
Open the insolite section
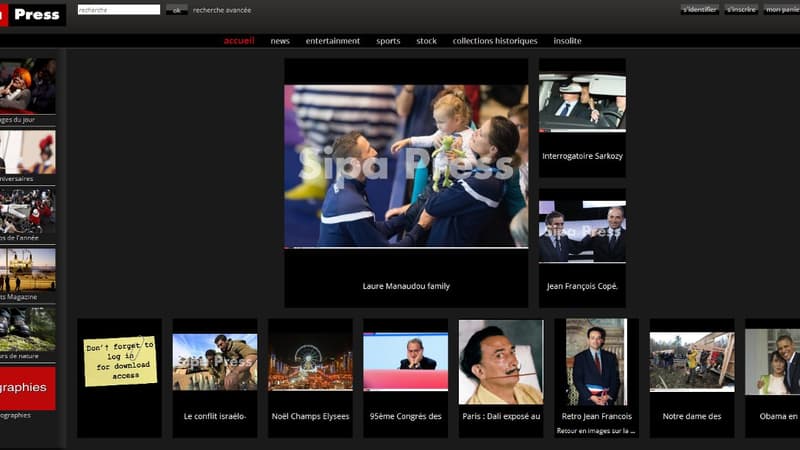[x=567, y=41]
